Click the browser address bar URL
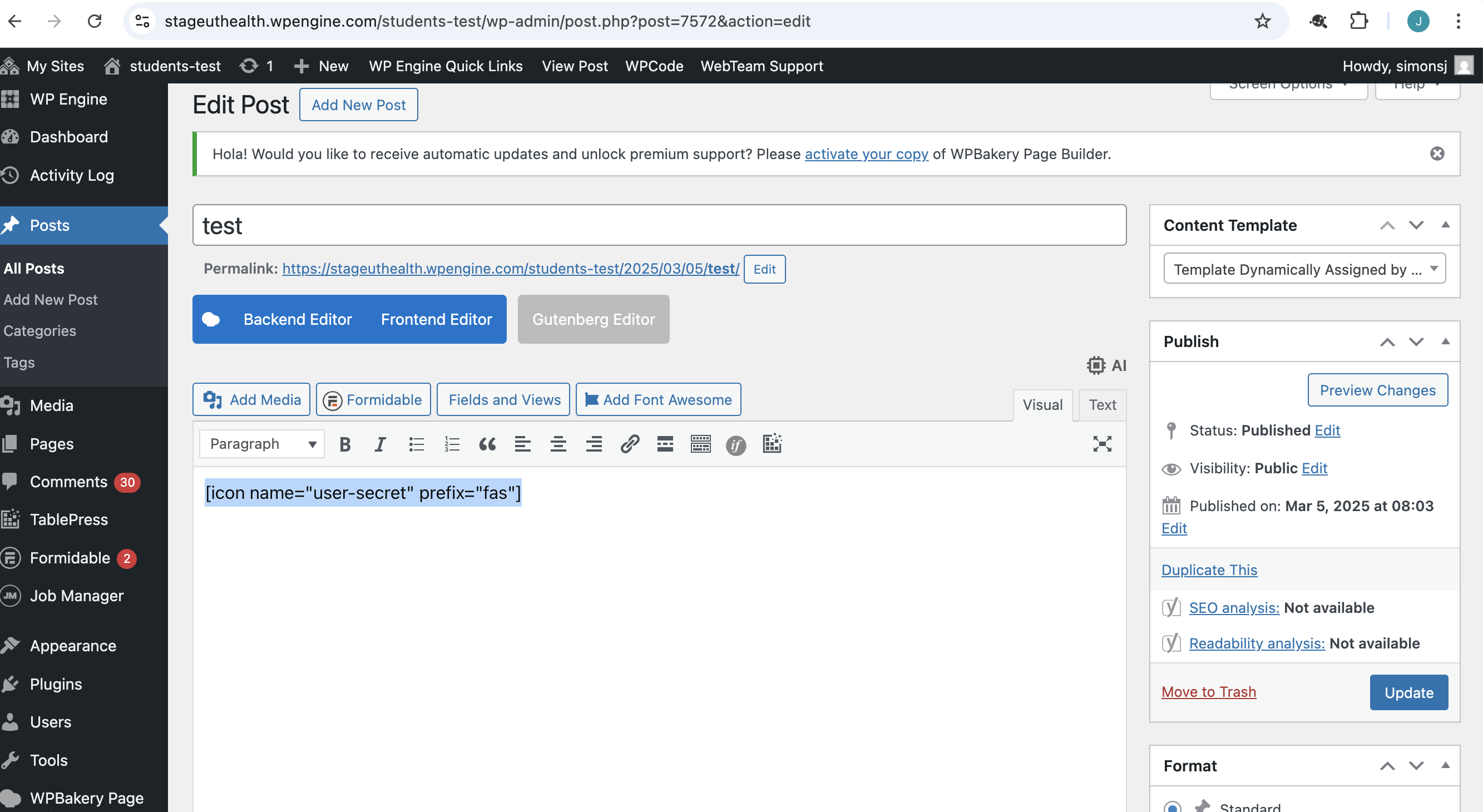1483x812 pixels. click(487, 21)
